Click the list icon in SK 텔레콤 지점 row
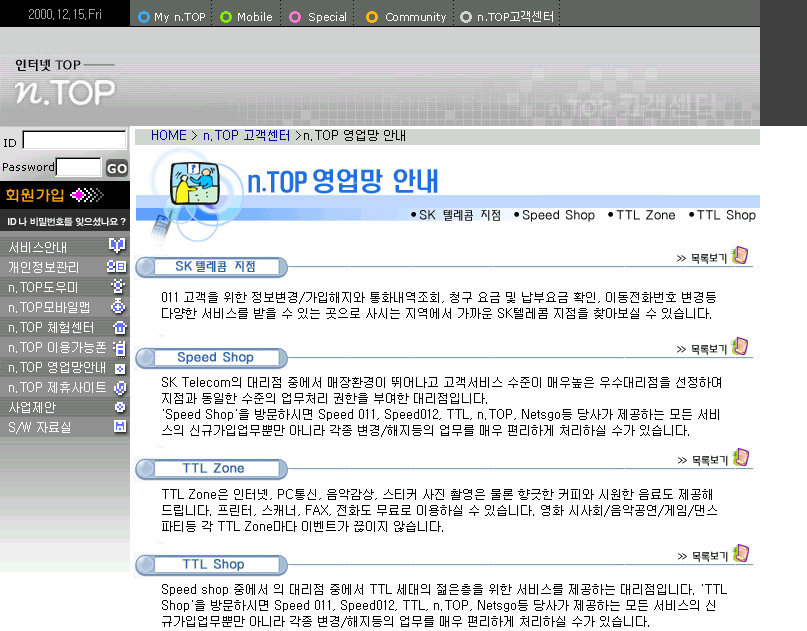 tap(740, 255)
